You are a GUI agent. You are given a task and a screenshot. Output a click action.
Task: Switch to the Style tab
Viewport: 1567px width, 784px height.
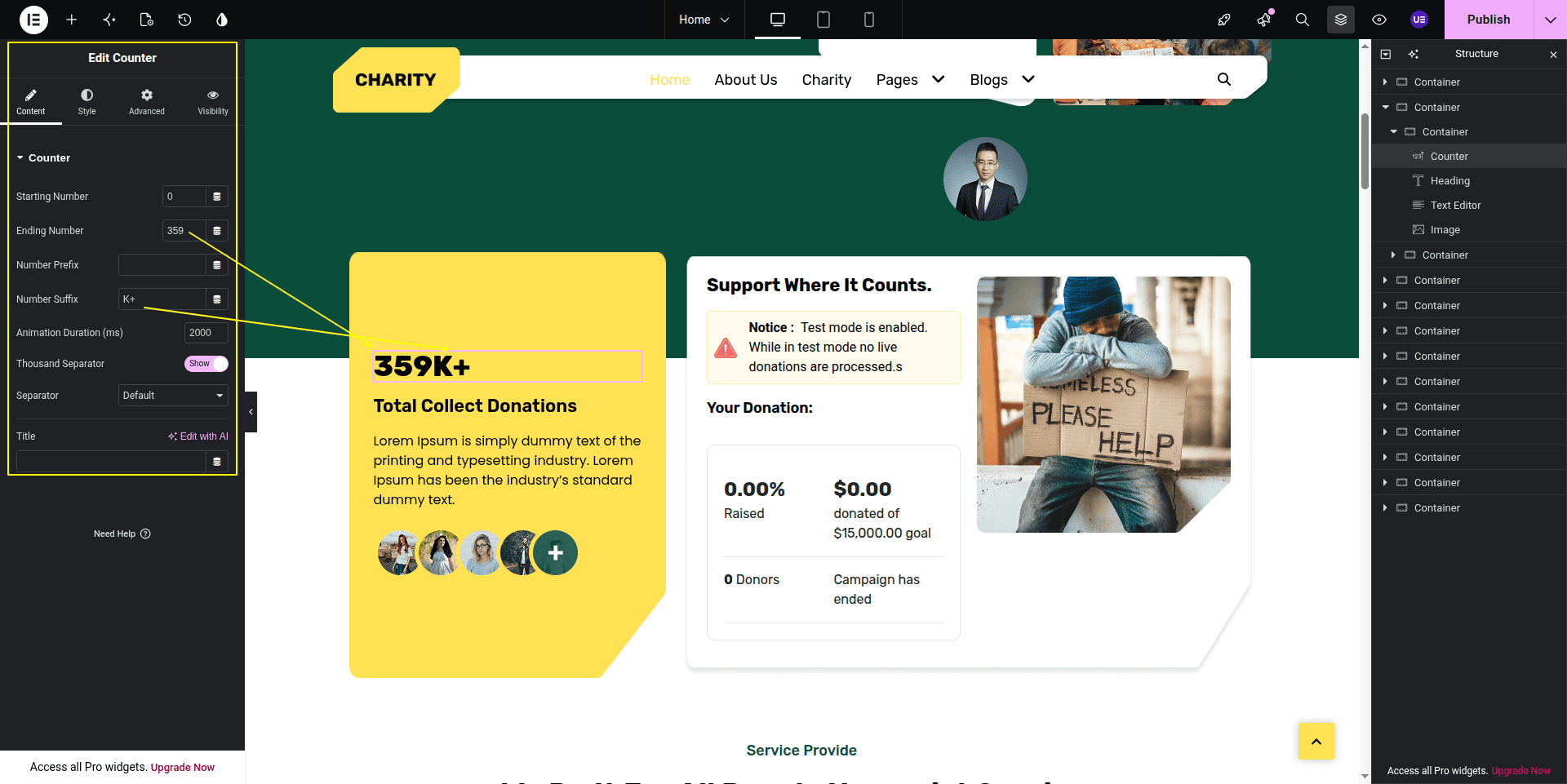(87, 102)
